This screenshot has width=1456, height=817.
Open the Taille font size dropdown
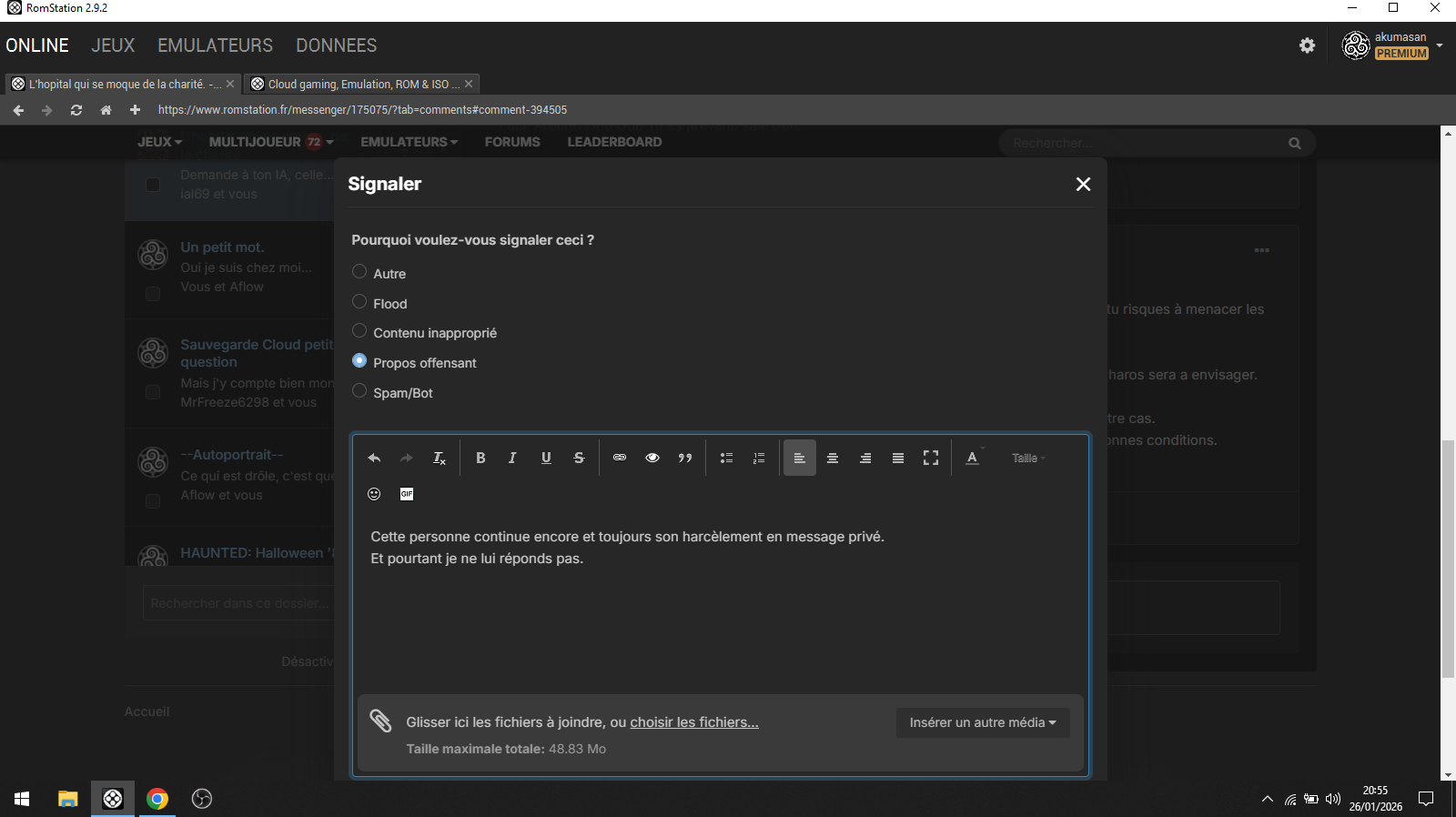1028,458
